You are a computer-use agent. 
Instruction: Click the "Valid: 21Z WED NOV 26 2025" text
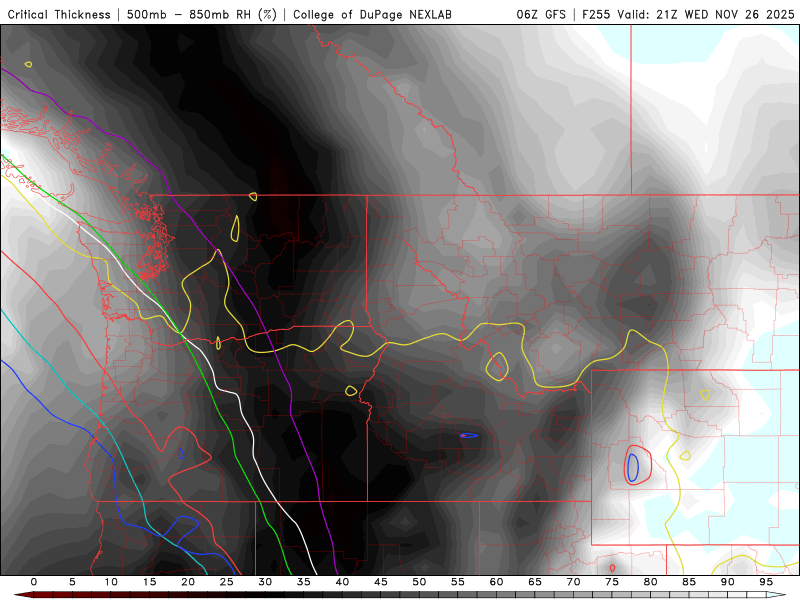coord(706,15)
